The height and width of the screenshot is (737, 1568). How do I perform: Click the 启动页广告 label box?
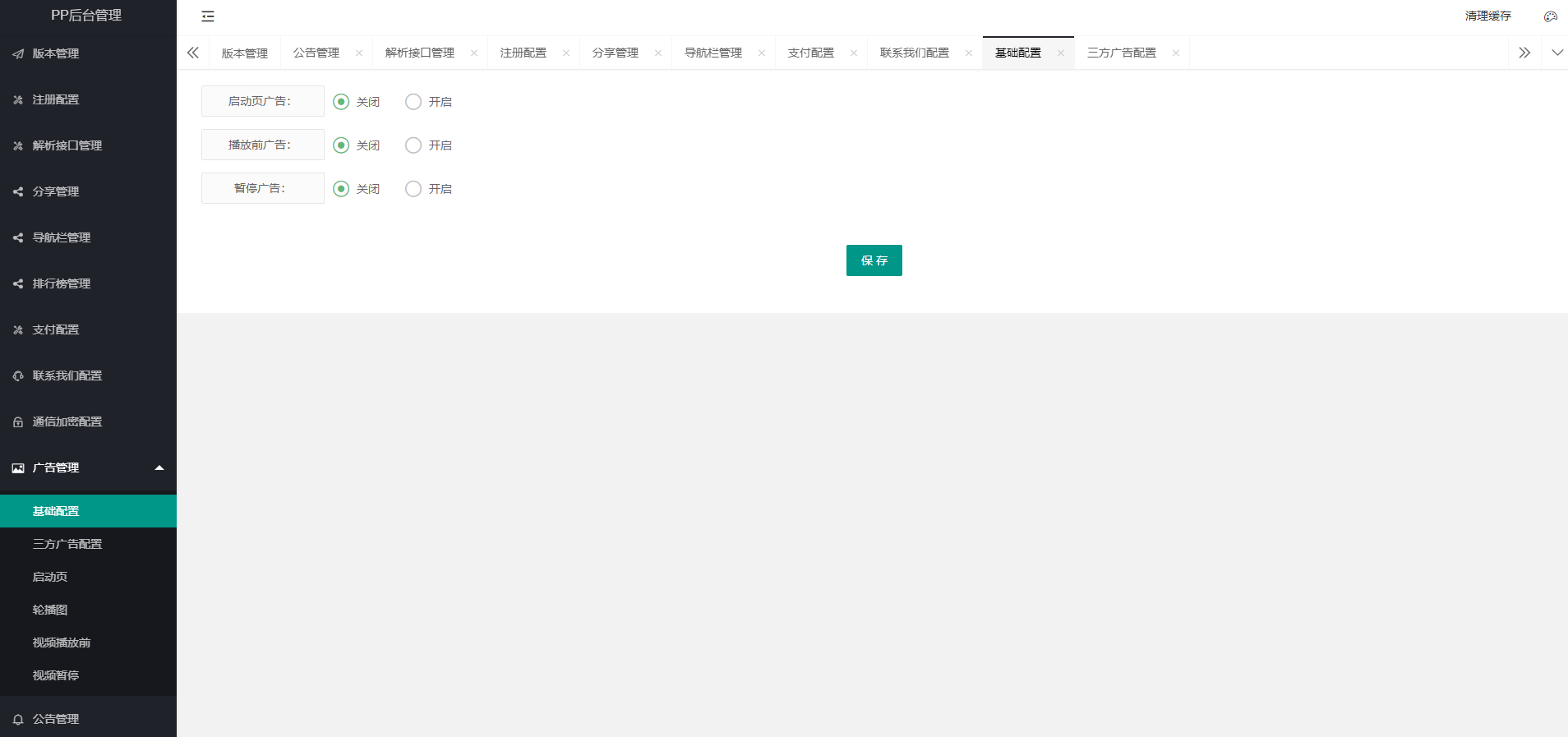click(x=263, y=101)
